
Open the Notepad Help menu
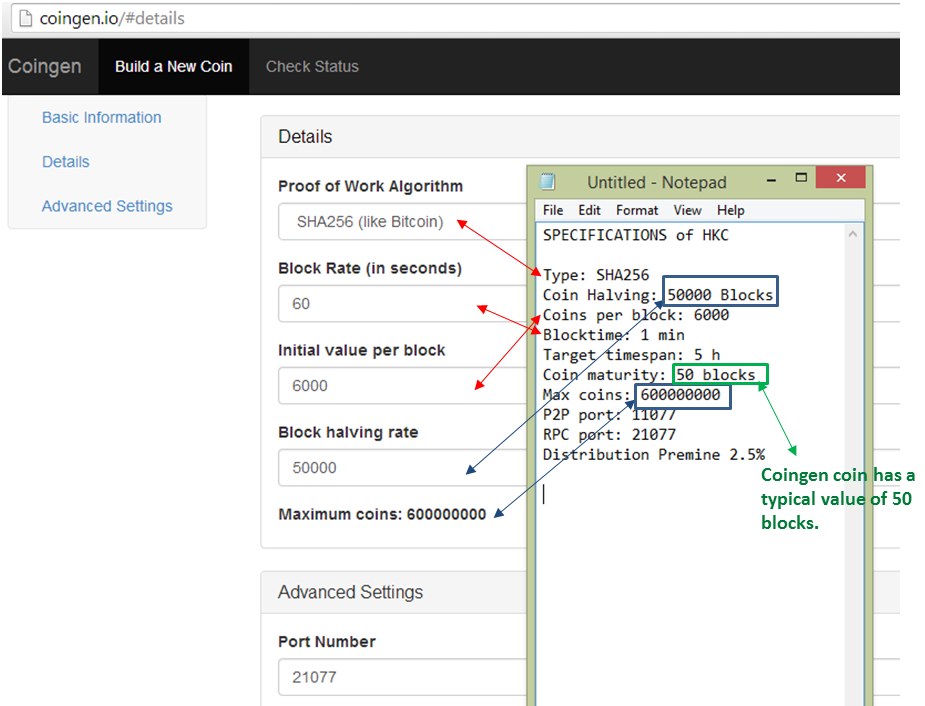tap(730, 211)
